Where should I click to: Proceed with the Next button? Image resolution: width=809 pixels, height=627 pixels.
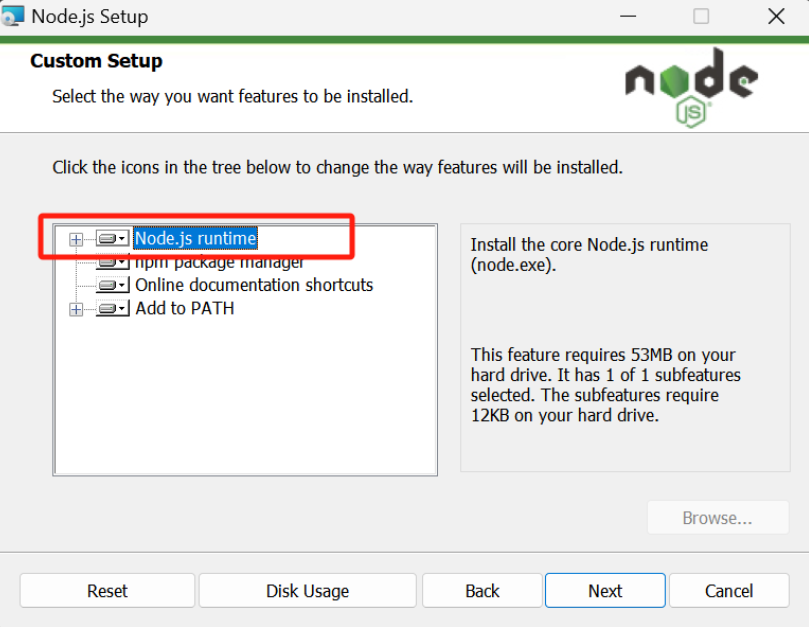coord(605,591)
